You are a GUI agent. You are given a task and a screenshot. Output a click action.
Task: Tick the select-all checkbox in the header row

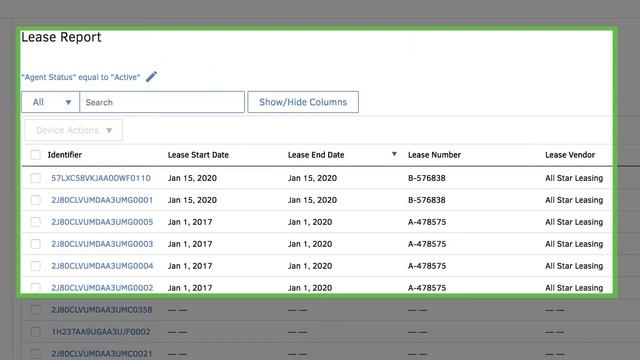point(36,155)
